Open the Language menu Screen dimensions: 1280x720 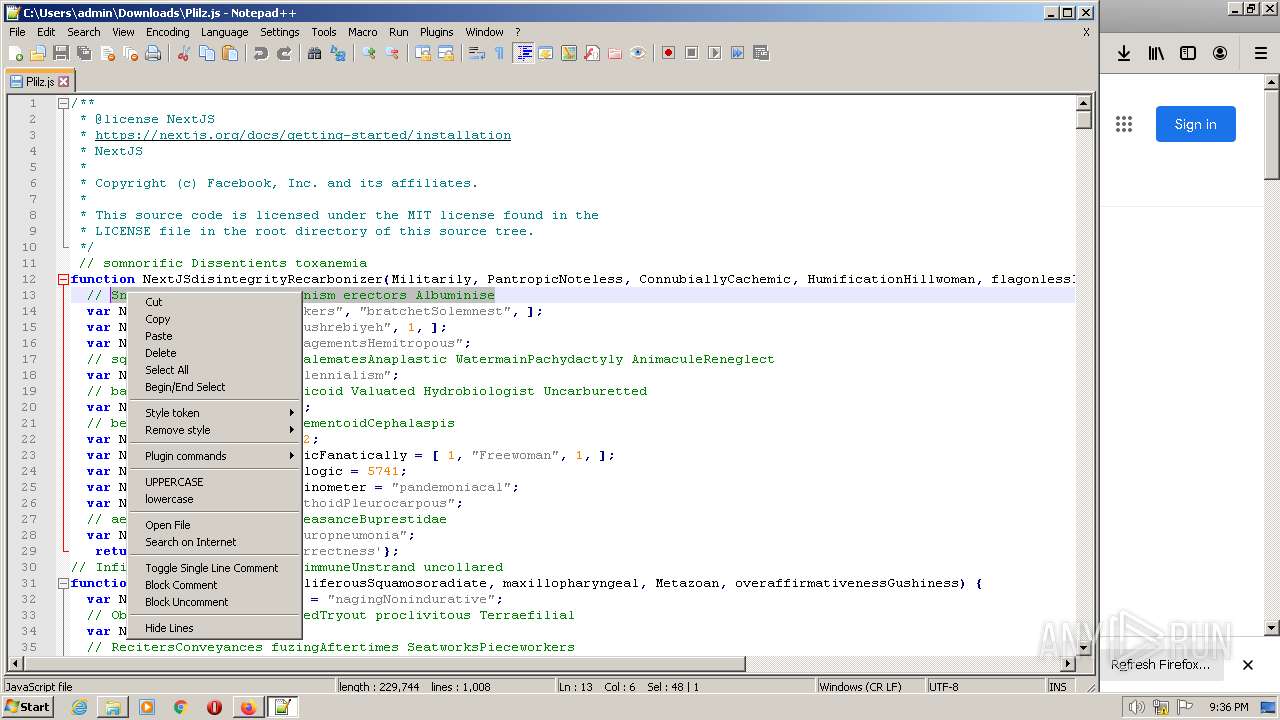pyautogui.click(x=224, y=32)
